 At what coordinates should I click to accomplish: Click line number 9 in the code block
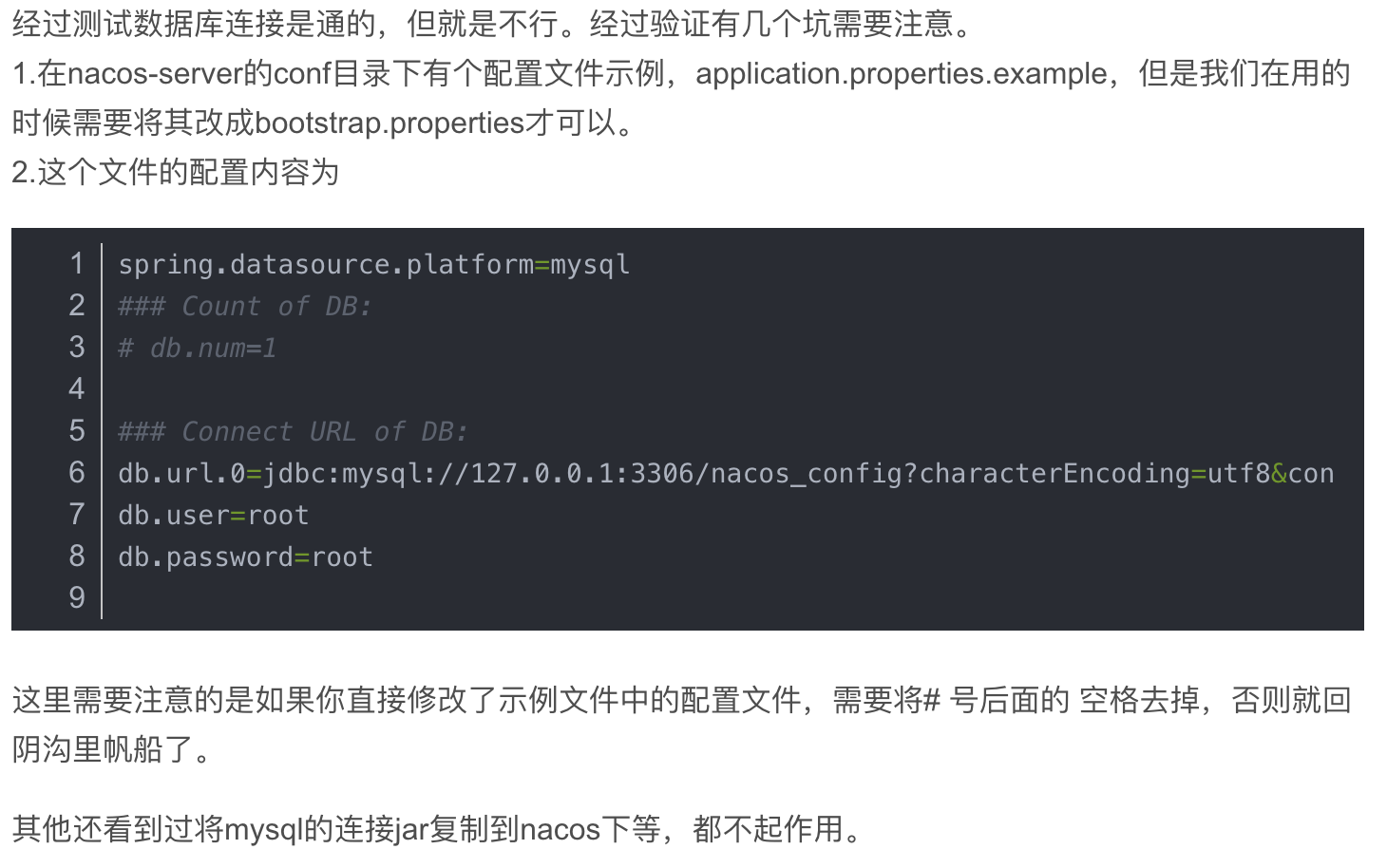[77, 598]
